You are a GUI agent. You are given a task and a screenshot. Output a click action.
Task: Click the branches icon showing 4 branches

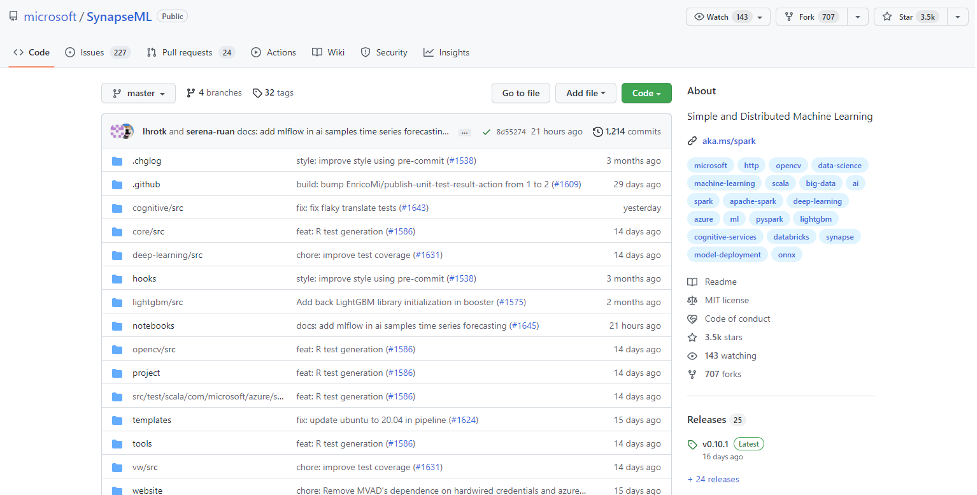(x=190, y=93)
